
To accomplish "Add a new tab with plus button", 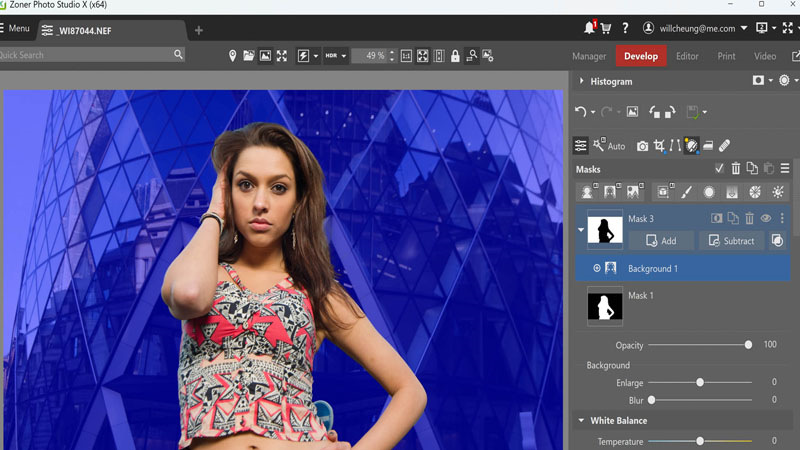I will pyautogui.click(x=198, y=31).
